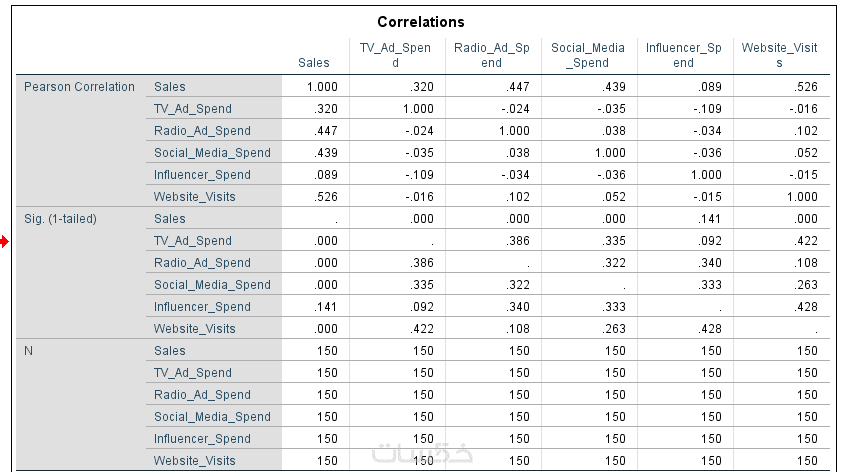Select the Sales column header

[314, 63]
